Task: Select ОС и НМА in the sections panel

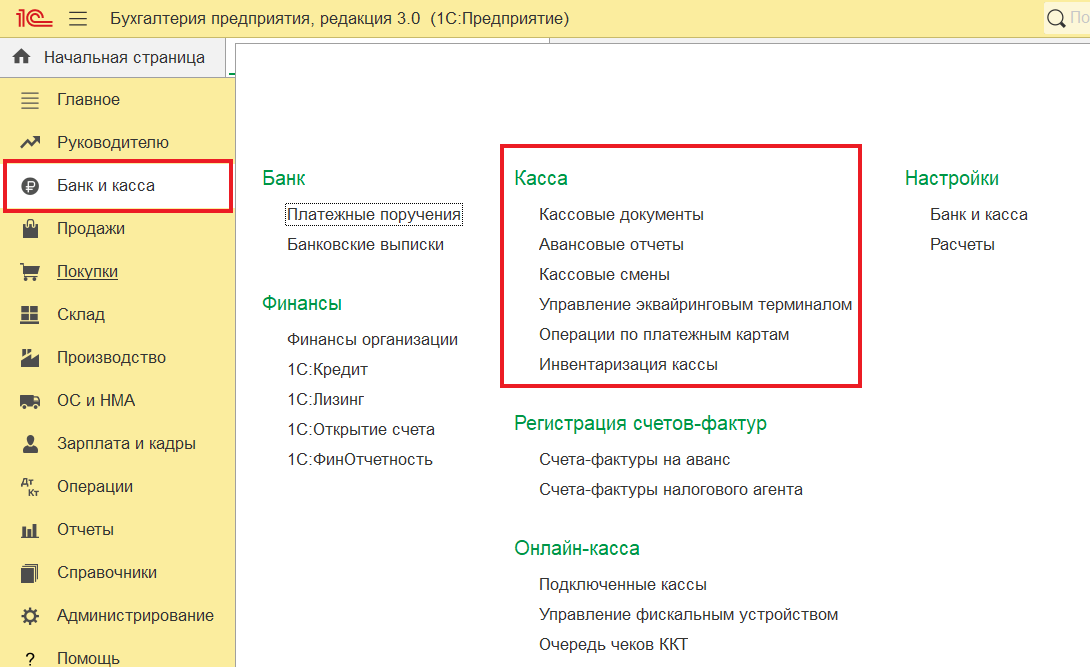Action: 96,401
